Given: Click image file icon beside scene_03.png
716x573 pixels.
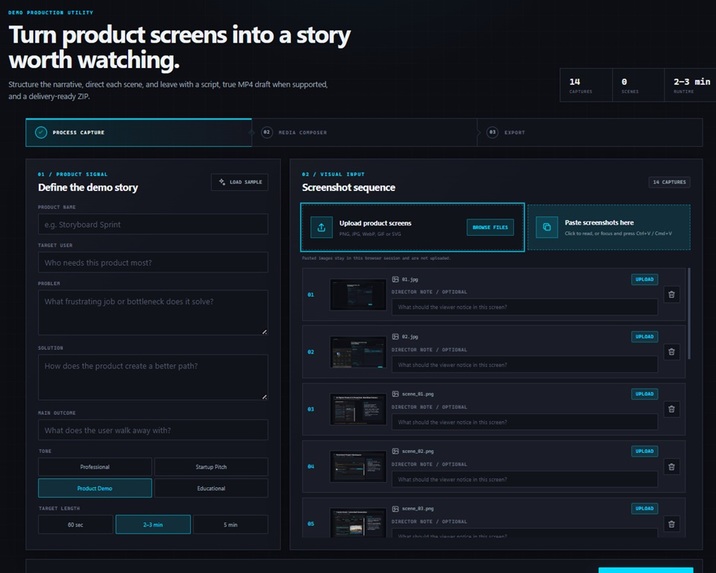Looking at the screenshot, I should [395, 508].
